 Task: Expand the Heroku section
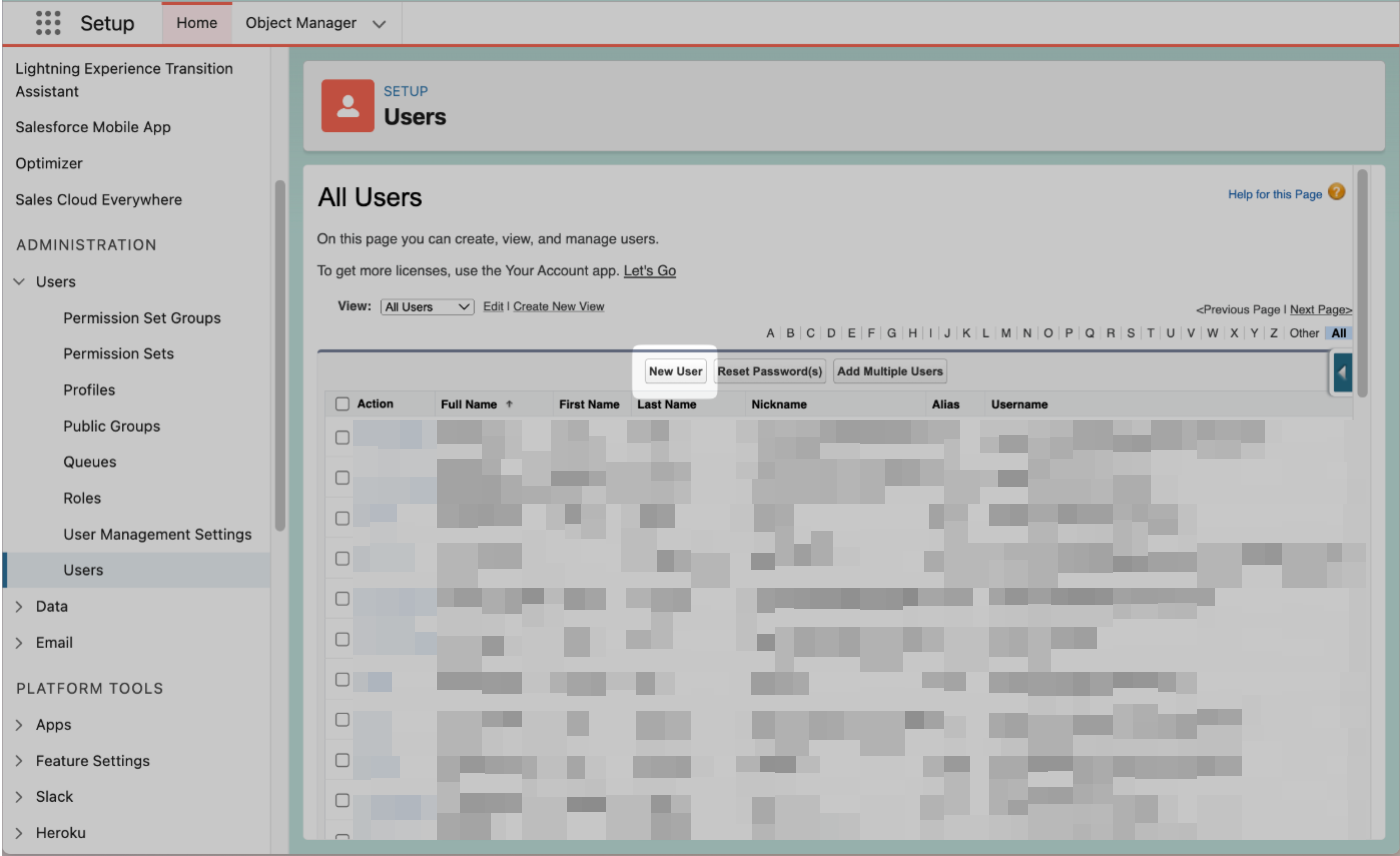(x=19, y=833)
